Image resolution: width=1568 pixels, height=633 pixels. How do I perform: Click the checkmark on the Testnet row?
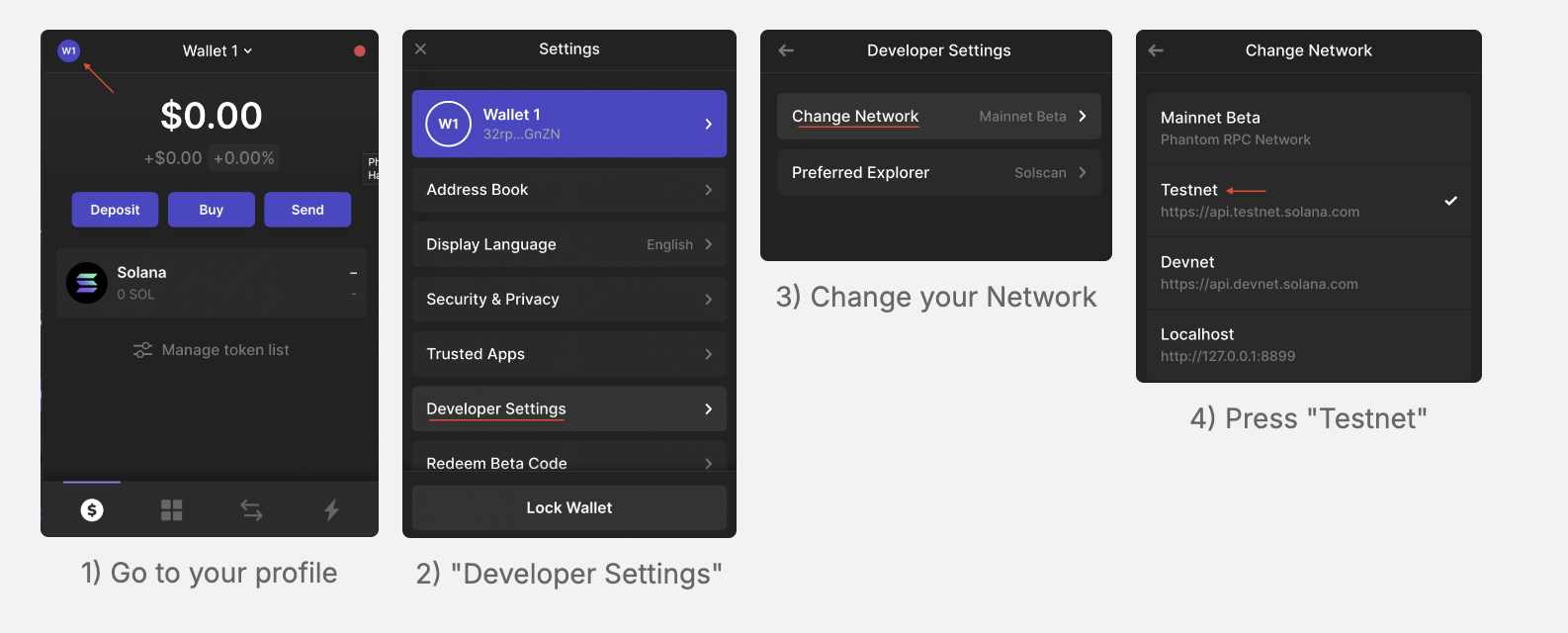point(1450,201)
